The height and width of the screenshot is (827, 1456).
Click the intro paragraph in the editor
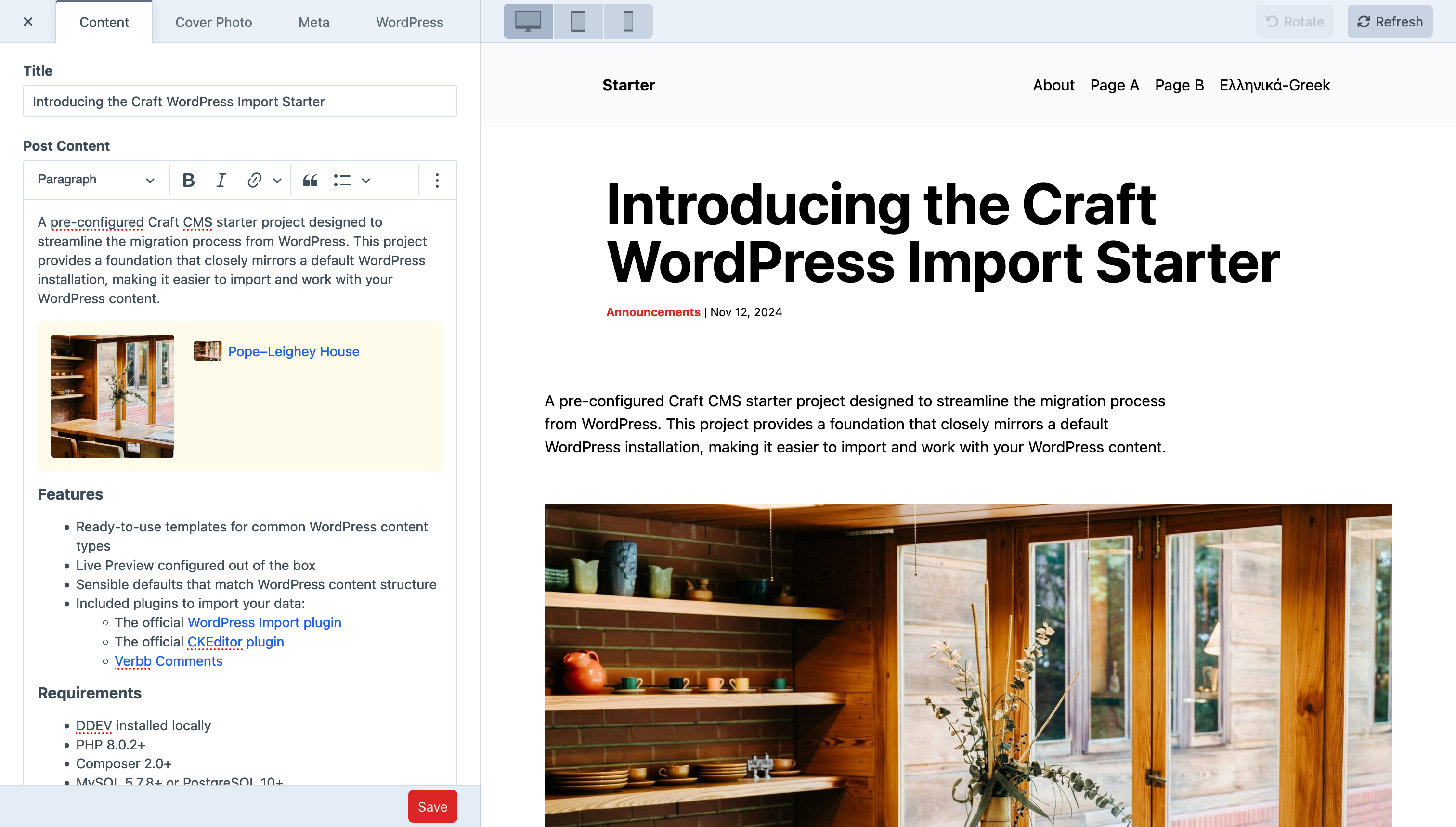click(x=232, y=260)
